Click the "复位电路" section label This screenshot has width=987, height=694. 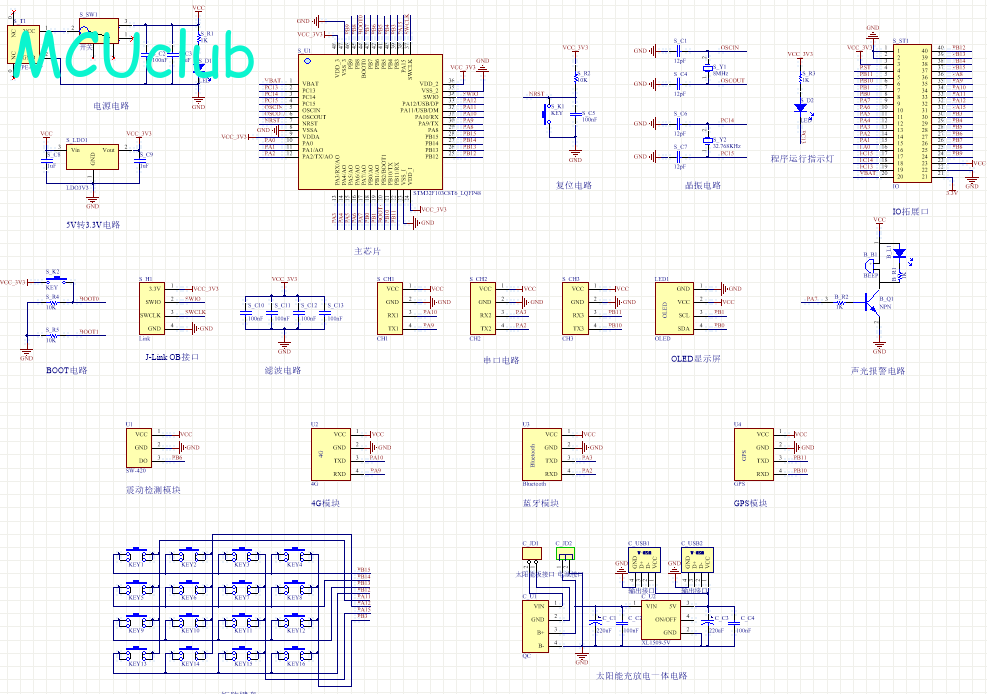click(574, 185)
